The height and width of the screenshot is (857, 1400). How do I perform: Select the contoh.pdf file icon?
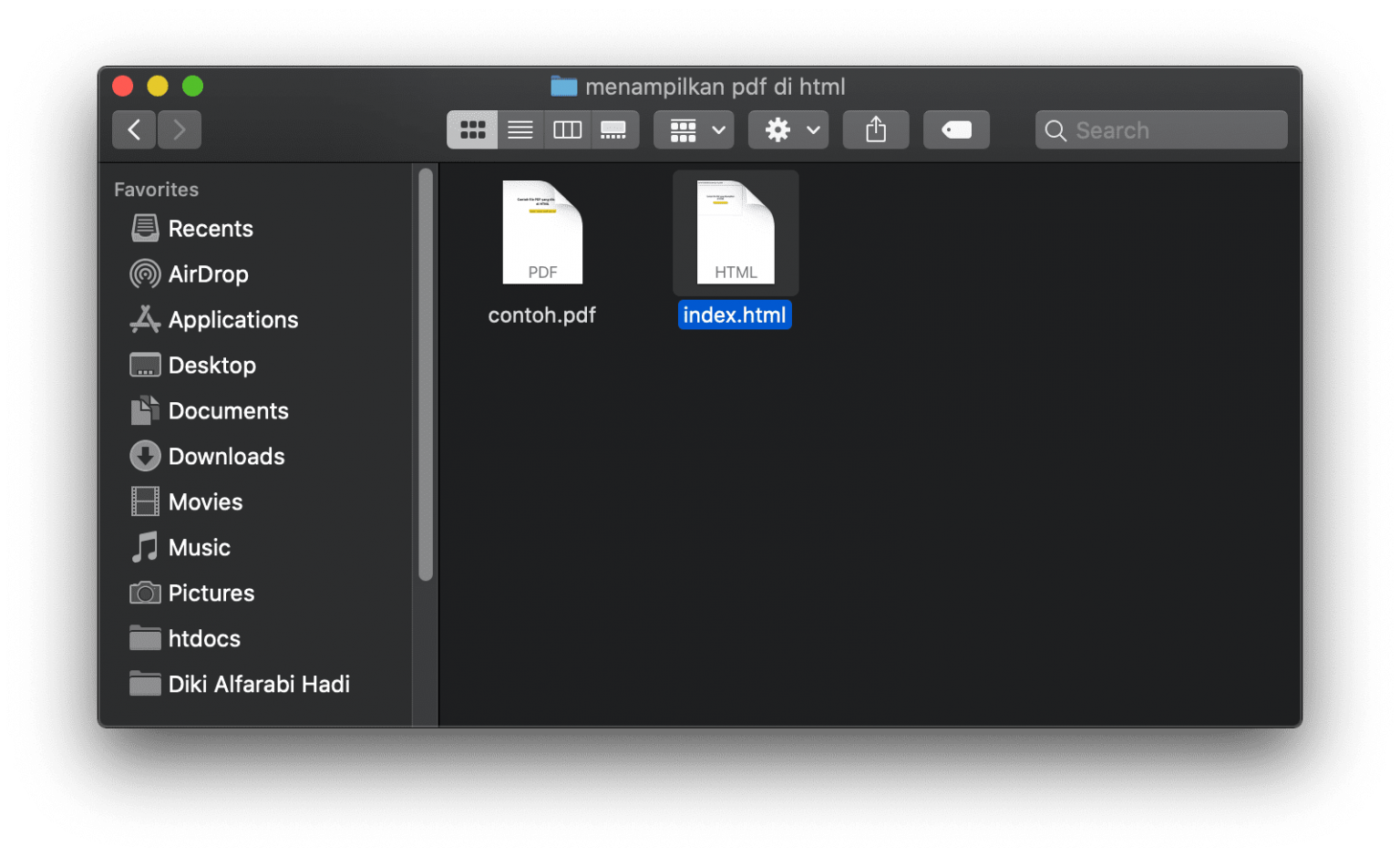tap(542, 232)
